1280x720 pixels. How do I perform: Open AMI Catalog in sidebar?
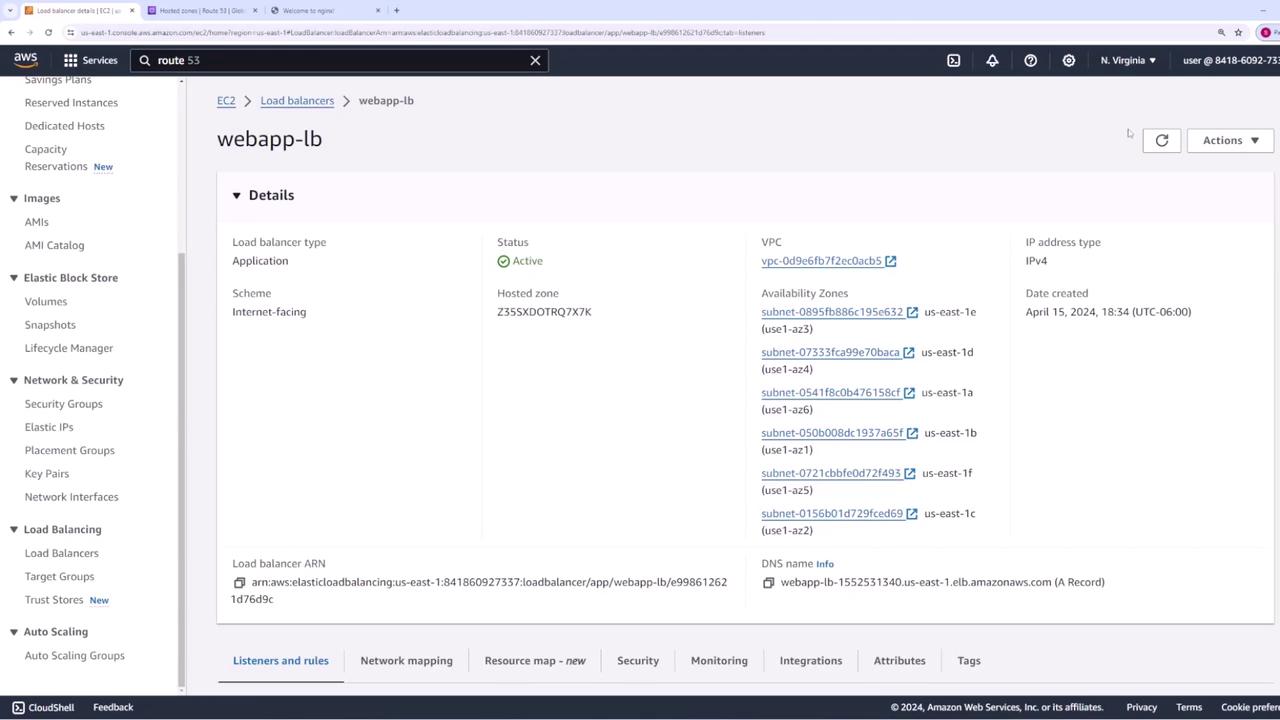click(x=54, y=245)
